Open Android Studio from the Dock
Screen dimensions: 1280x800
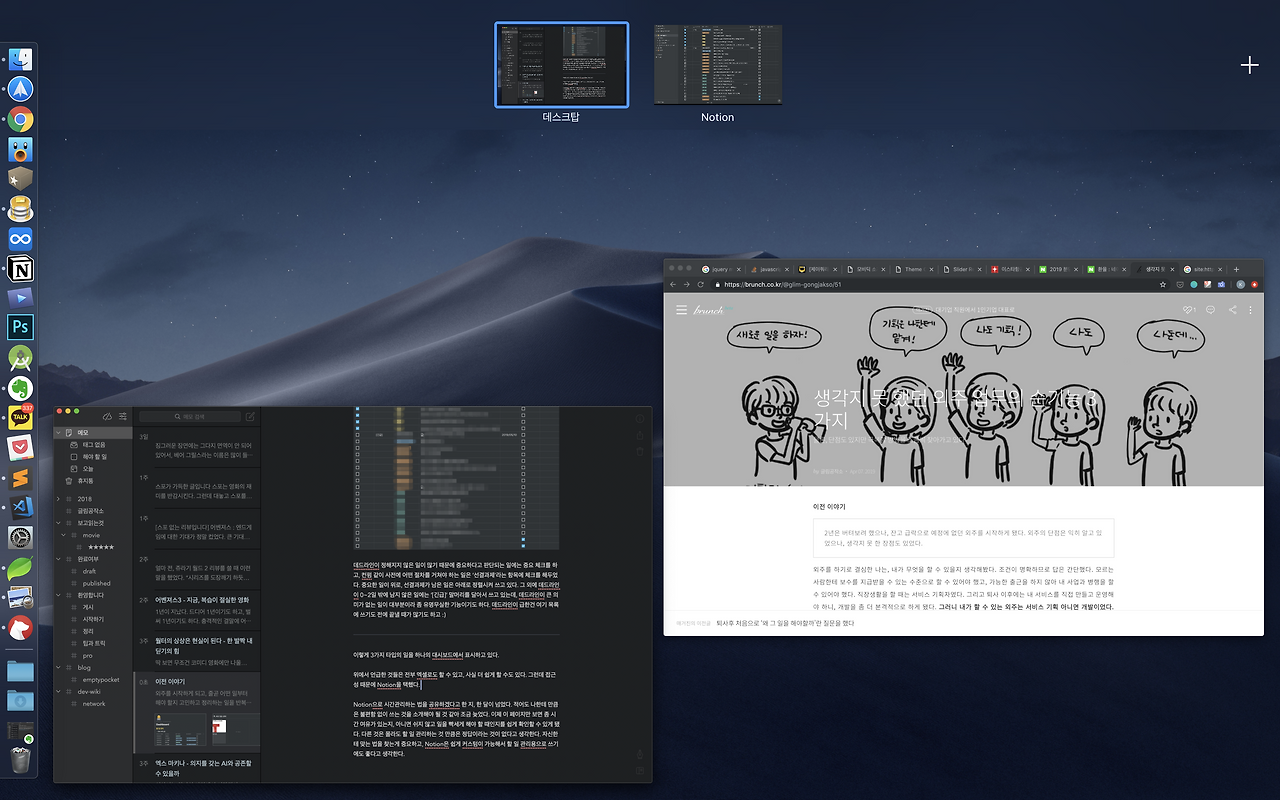(20, 357)
